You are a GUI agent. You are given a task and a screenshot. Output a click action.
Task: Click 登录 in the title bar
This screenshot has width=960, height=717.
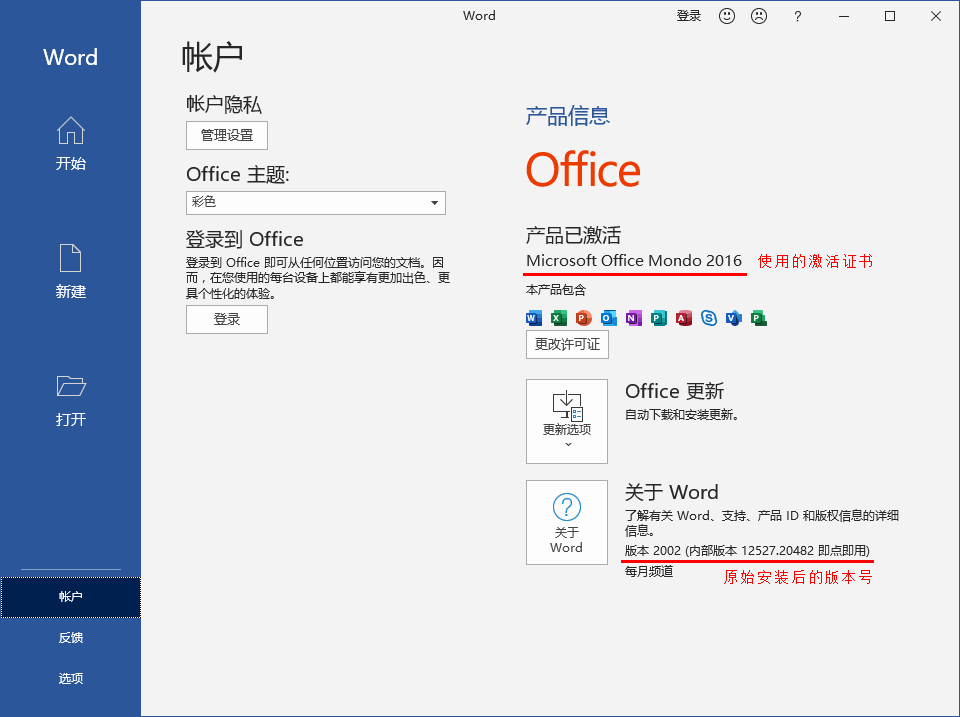click(x=688, y=16)
